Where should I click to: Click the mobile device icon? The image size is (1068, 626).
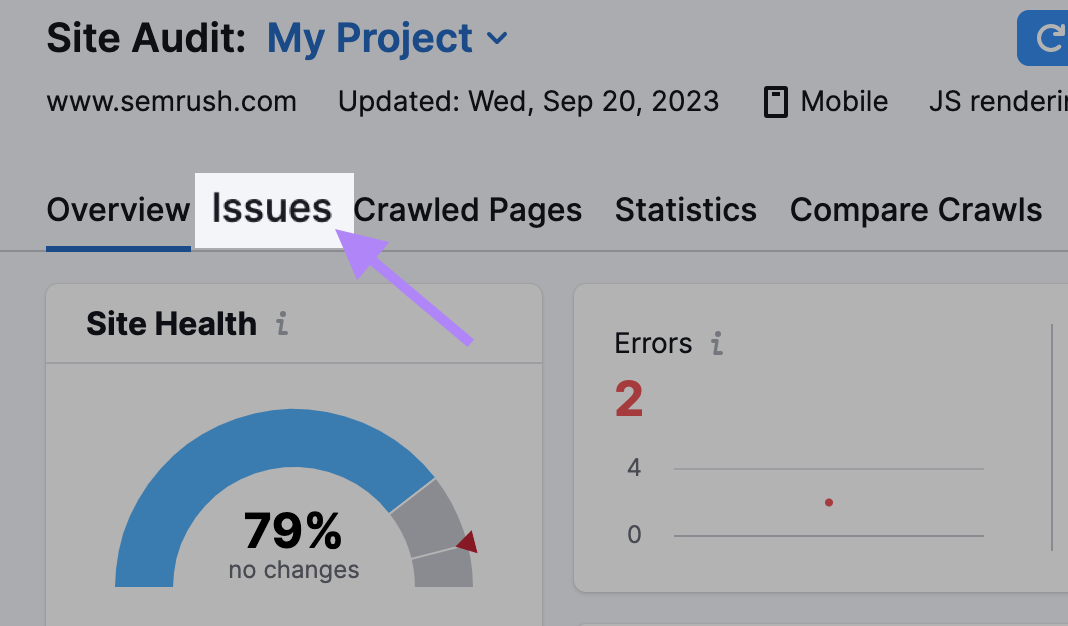pos(775,101)
